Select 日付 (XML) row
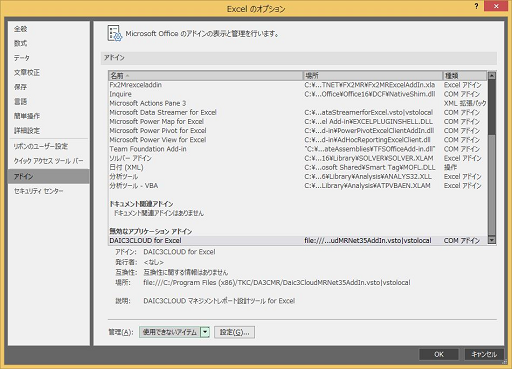 (x=298, y=167)
